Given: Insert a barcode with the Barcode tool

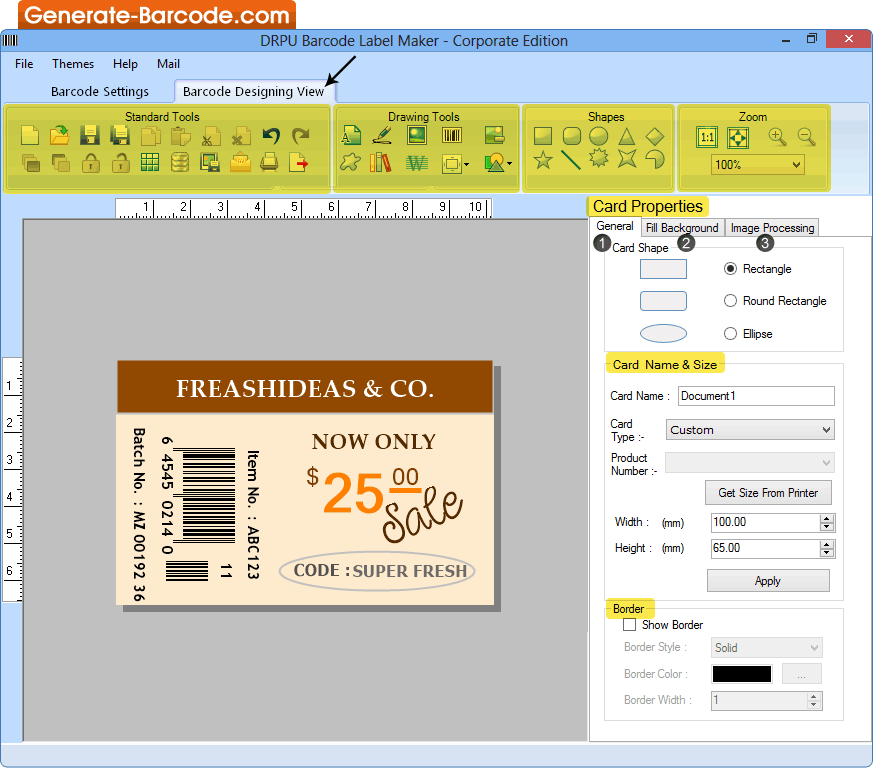Looking at the screenshot, I should tap(452, 135).
